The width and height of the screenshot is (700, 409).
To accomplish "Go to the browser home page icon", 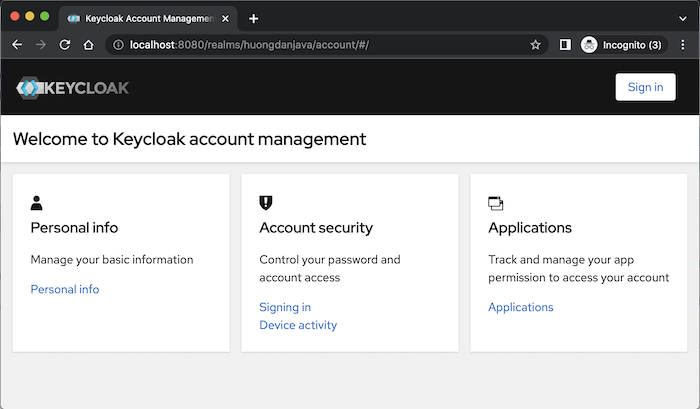I will (88, 45).
